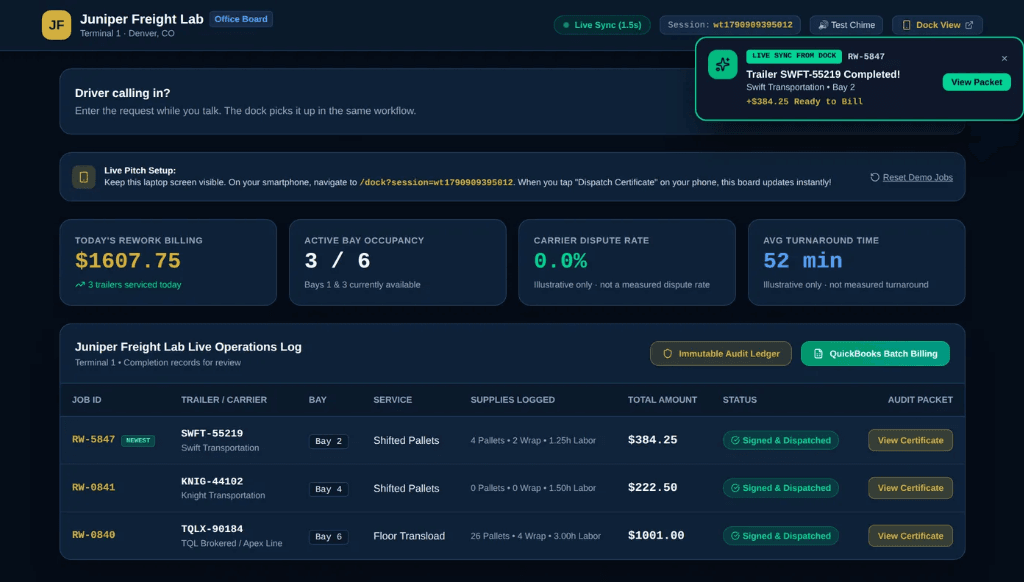This screenshot has height=582, width=1024.
Task: Click the Reset Demo Jobs link
Action: point(918,178)
